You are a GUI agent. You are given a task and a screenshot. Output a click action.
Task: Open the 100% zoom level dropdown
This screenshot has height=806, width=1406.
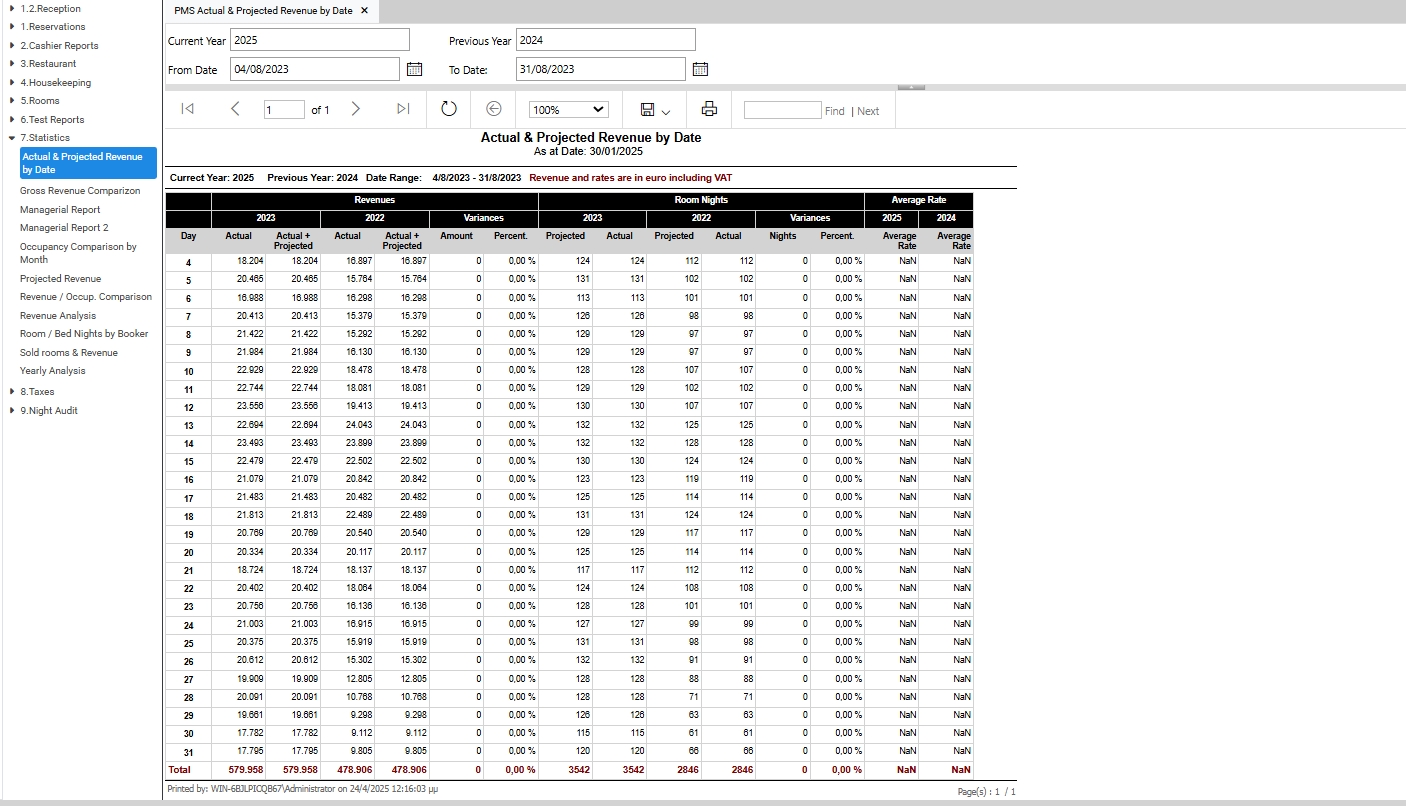tap(568, 110)
